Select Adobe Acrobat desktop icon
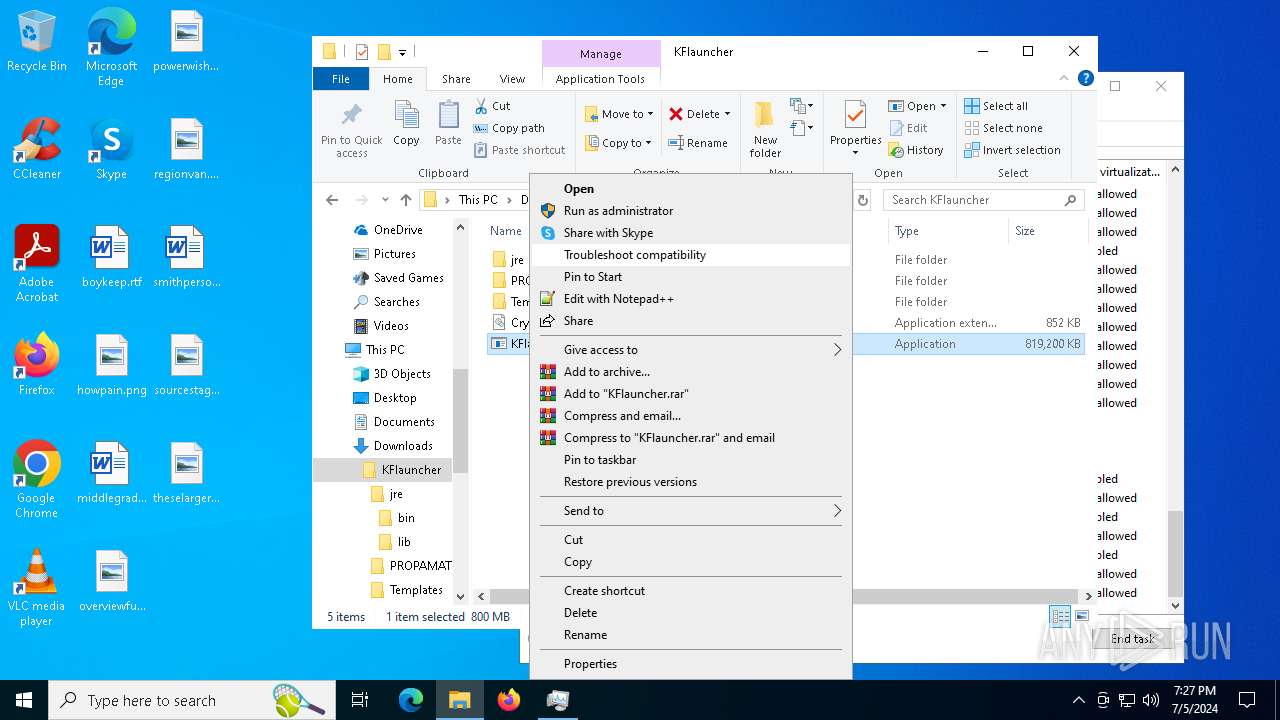This screenshot has height=720, width=1280. (x=37, y=264)
